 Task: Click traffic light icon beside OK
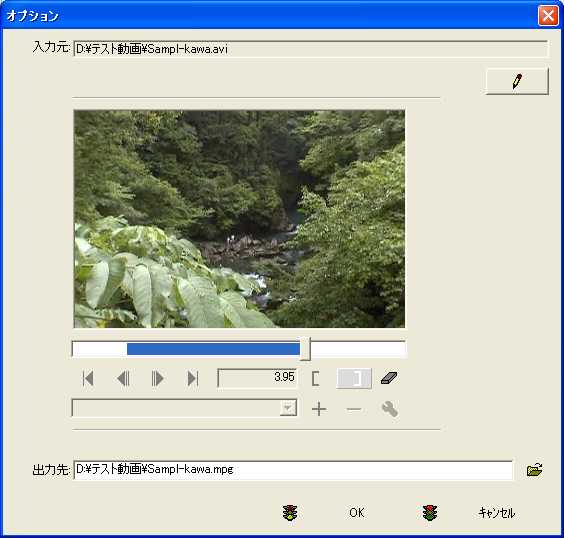pyautogui.click(x=290, y=513)
